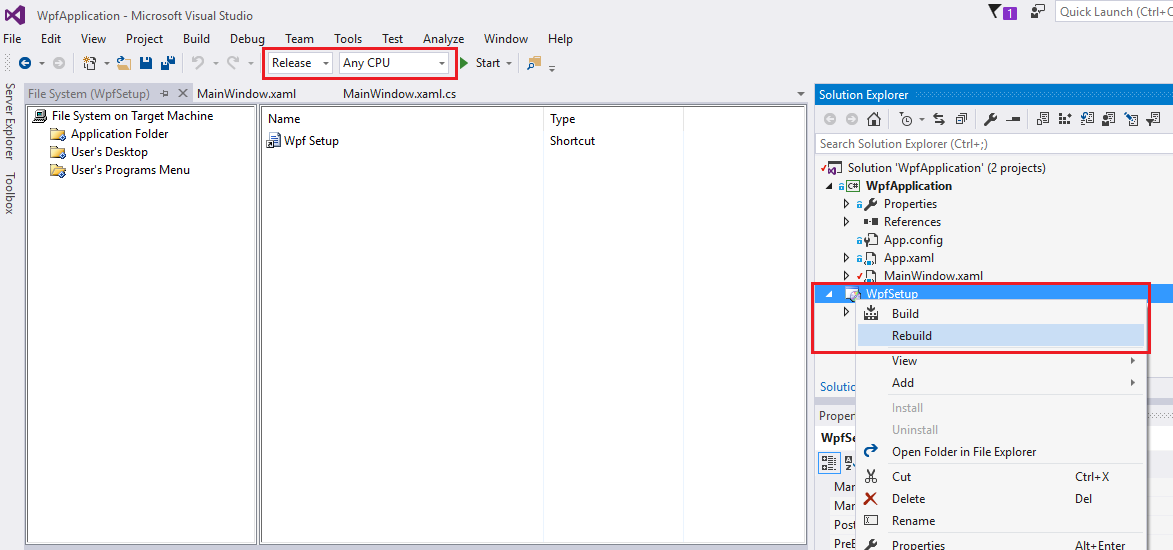Open the Any CPU platform dropdown
This screenshot has width=1173, height=550.
[x=394, y=63]
